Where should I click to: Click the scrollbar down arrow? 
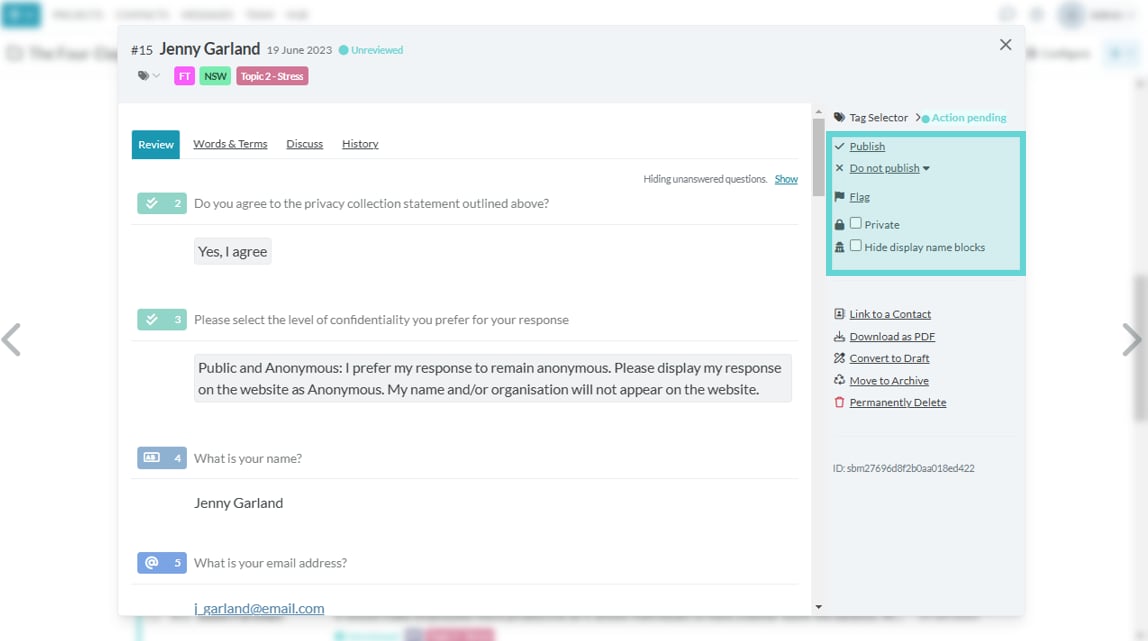point(818,607)
